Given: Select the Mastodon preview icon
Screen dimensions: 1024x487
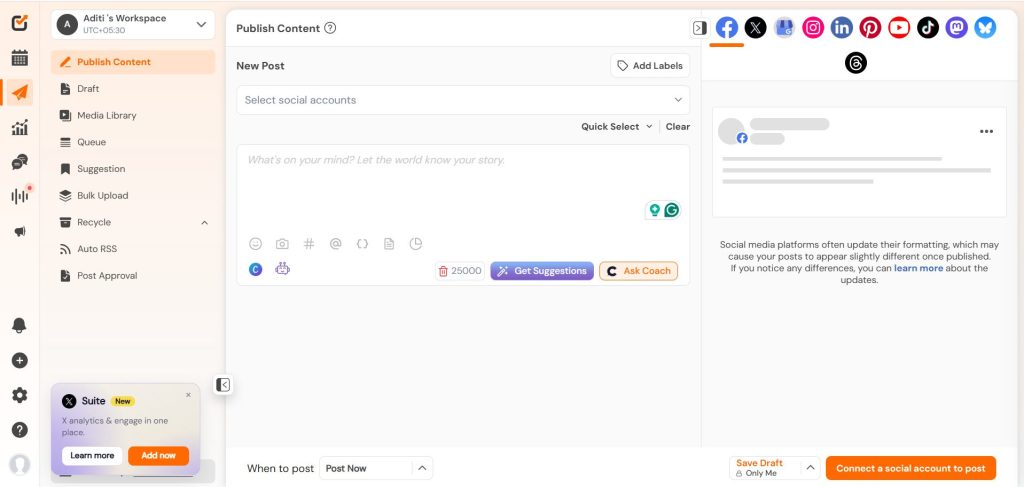Looking at the screenshot, I should click(957, 27).
